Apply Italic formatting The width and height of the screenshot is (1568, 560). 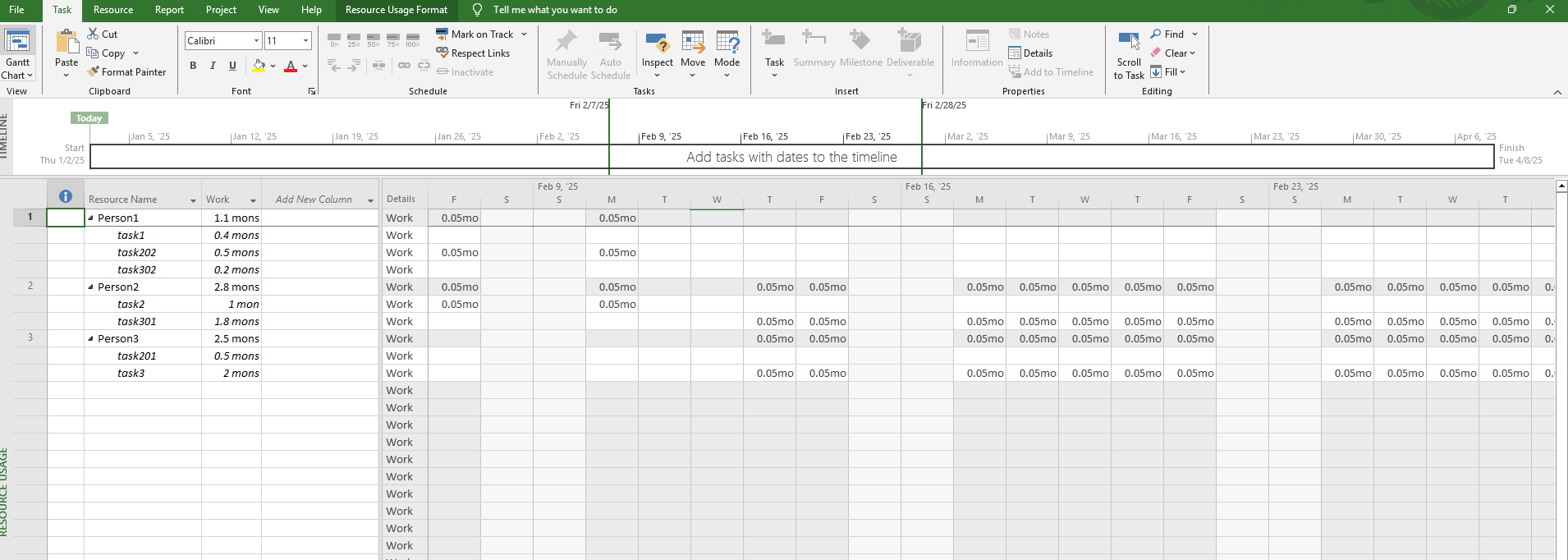213,66
